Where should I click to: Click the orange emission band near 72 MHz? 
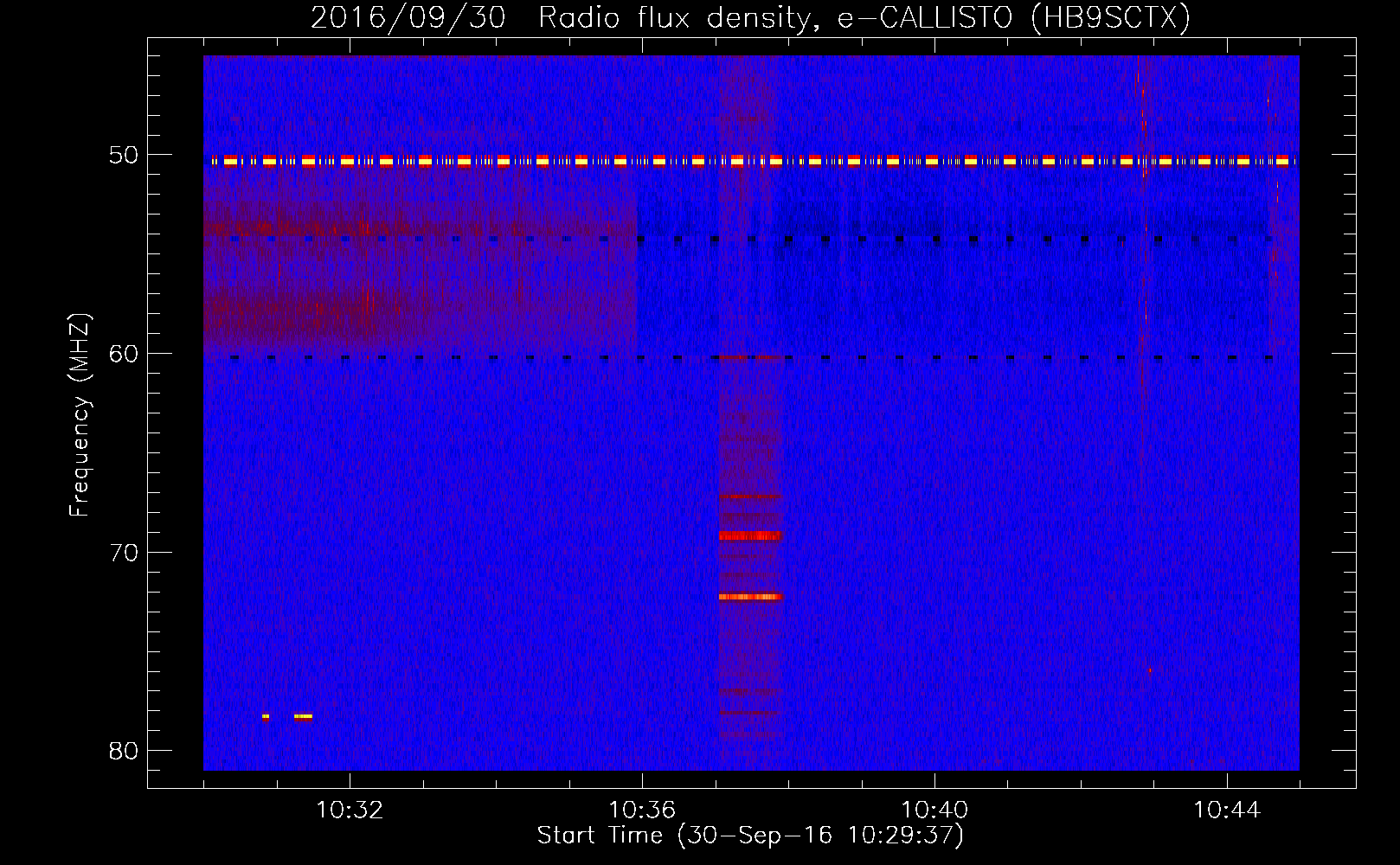(750, 597)
